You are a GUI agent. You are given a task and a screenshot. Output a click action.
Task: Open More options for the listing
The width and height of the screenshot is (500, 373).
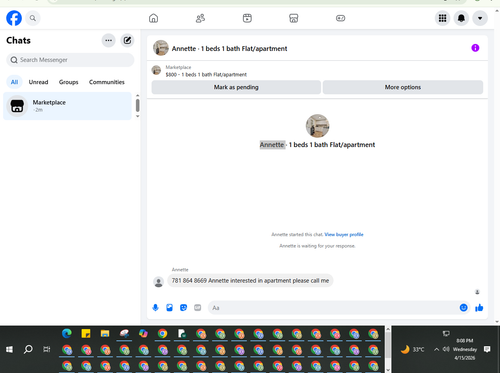[403, 87]
